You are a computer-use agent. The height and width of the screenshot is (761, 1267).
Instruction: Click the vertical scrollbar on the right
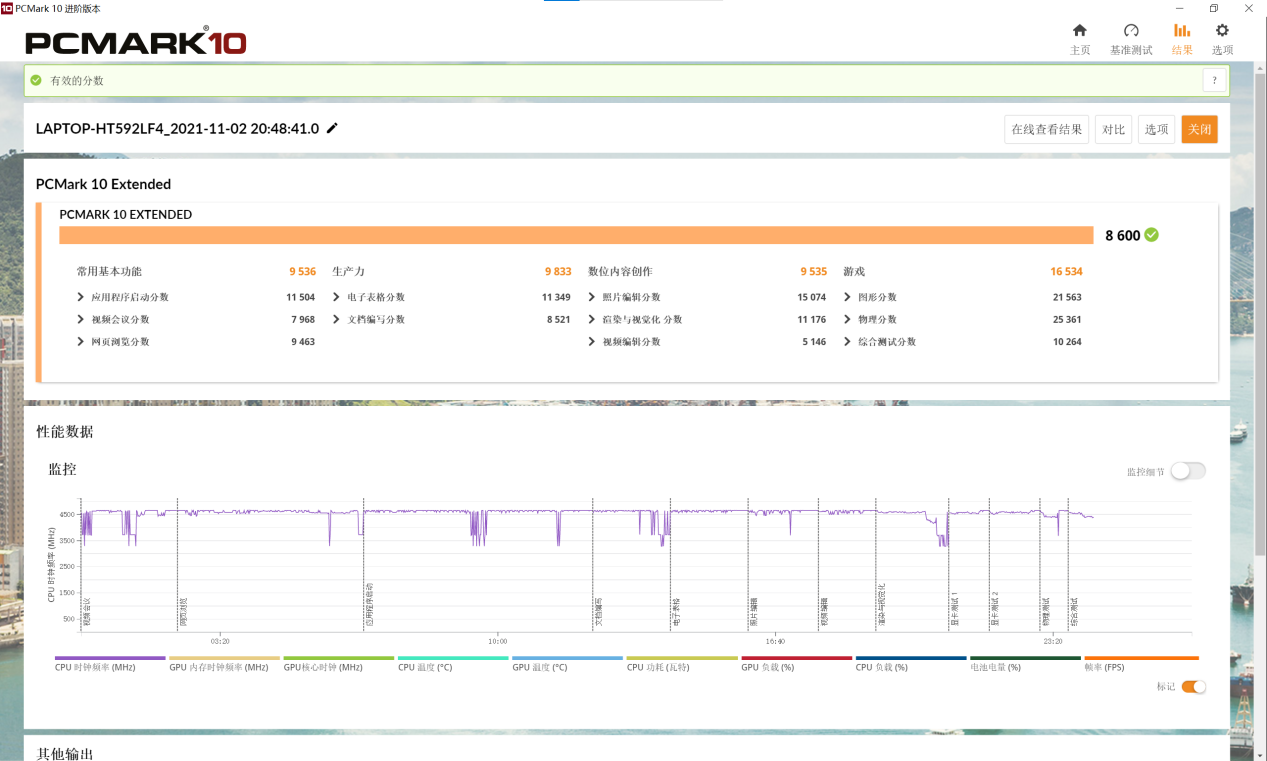pyautogui.click(x=1260, y=300)
